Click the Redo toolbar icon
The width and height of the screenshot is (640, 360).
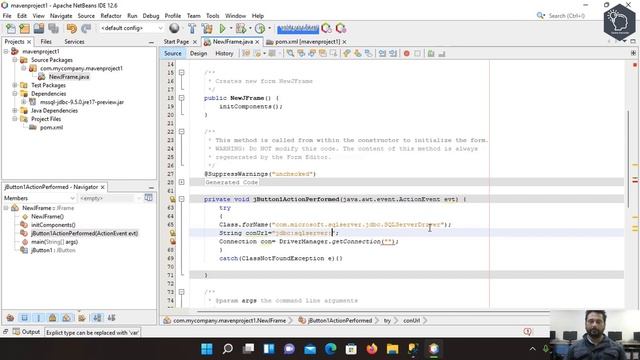[86, 28]
